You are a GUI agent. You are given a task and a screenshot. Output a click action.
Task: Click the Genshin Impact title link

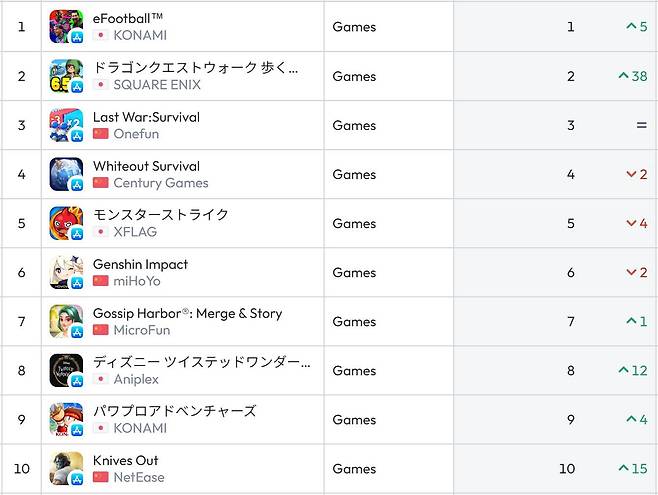pos(140,264)
